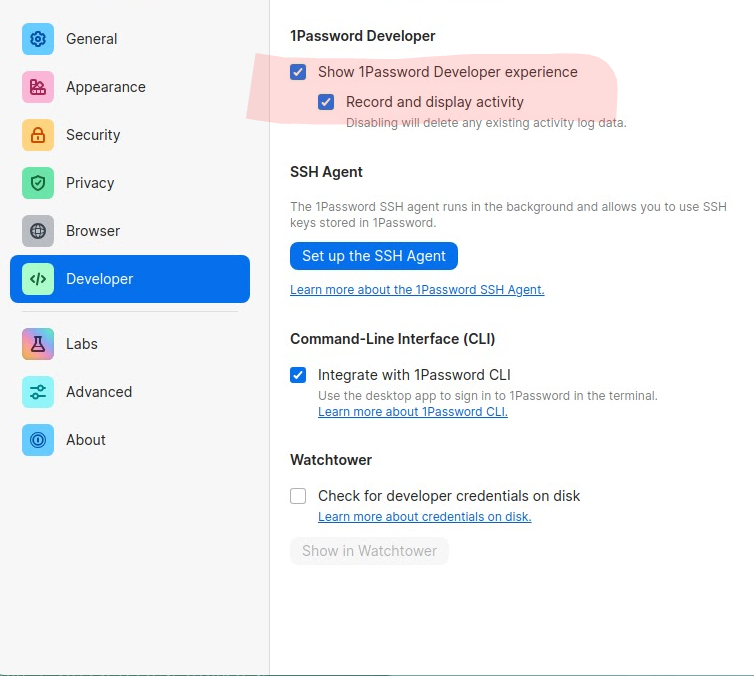The image size is (754, 676).
Task: Click 'Use the desktop app to sign in' text
Action: (488, 396)
